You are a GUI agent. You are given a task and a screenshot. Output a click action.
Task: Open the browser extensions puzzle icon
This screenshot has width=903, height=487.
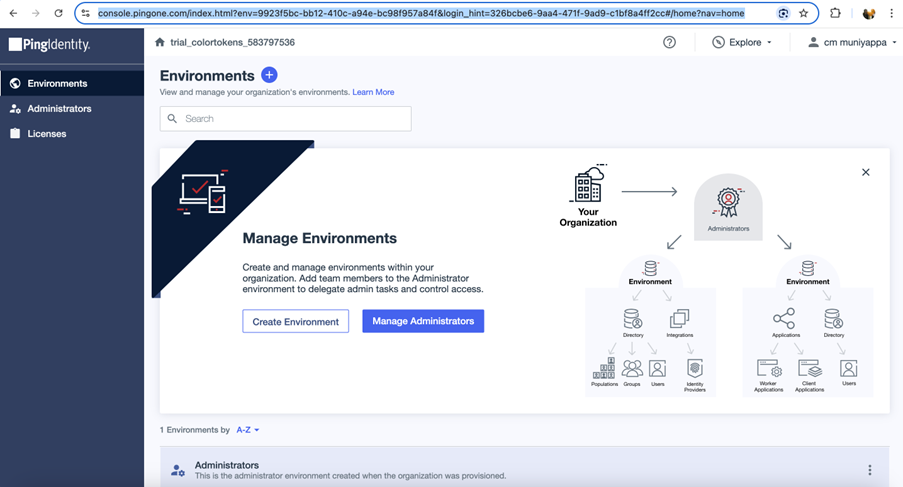pos(835,14)
